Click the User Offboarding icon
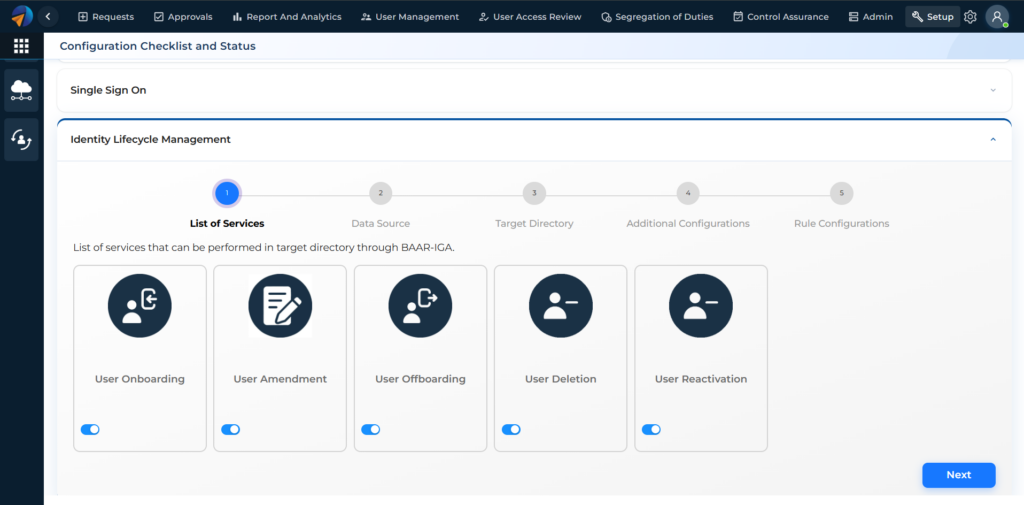Viewport: 1024px width, 505px height. tap(421, 306)
